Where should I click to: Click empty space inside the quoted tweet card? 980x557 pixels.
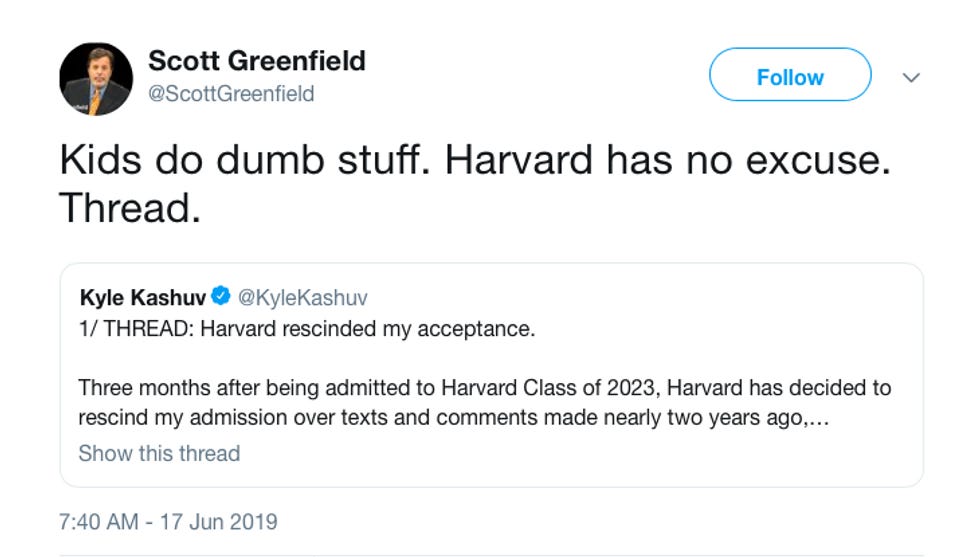click(700, 455)
